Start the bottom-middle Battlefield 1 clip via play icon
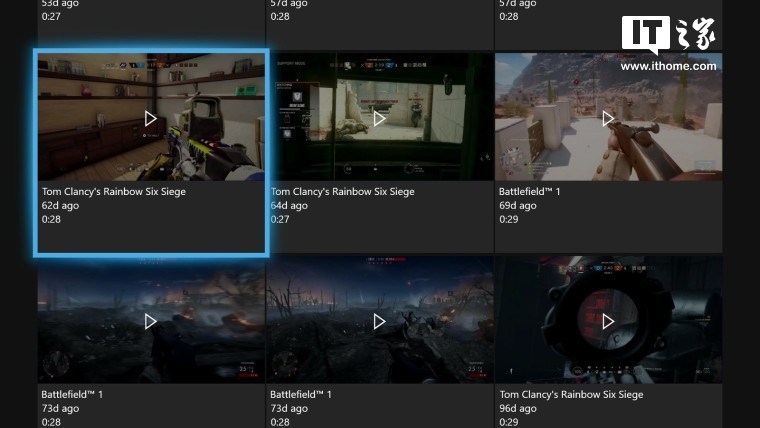The width and height of the screenshot is (760, 428). 379,321
